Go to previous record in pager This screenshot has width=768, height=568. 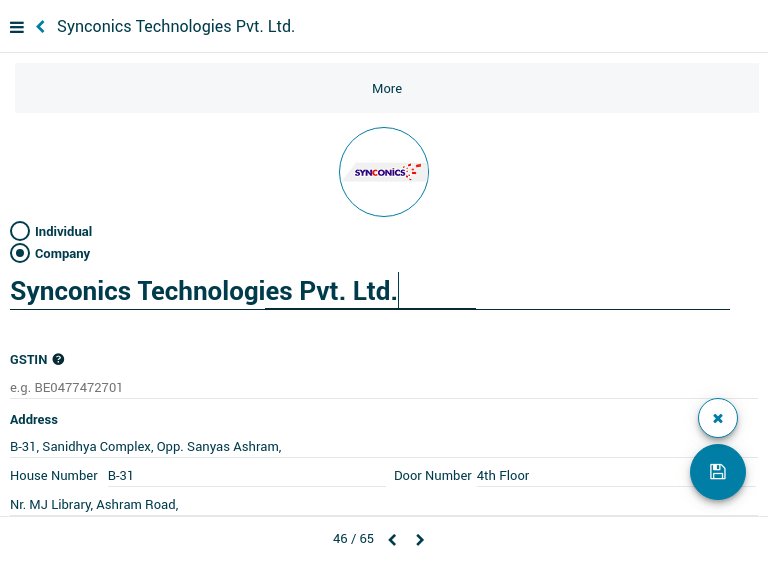coord(392,540)
